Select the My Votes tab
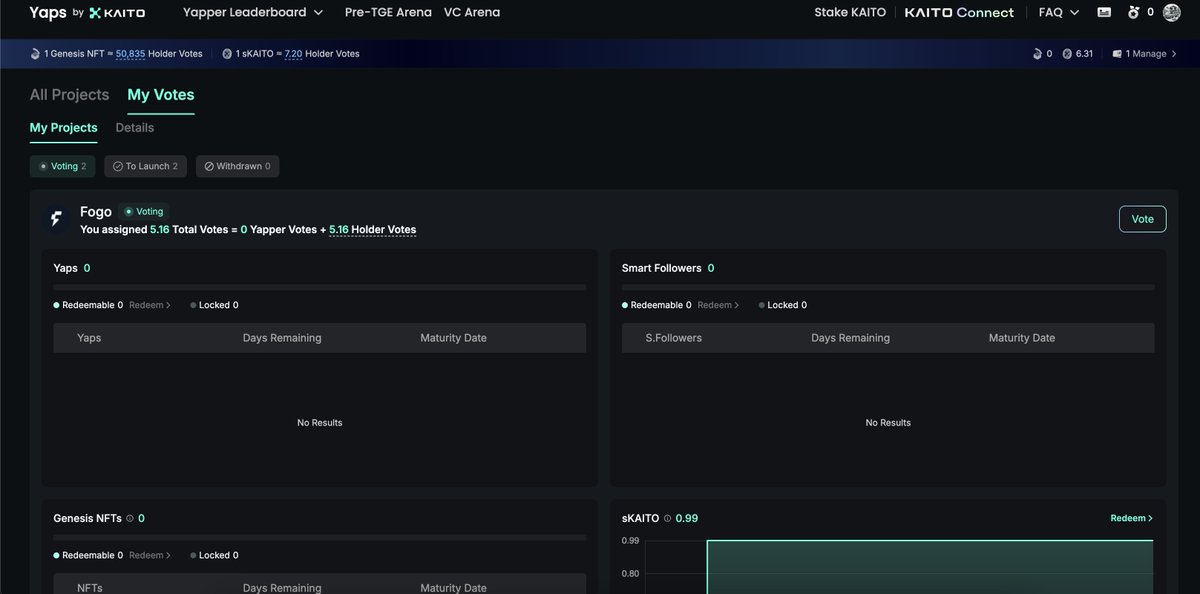Image resolution: width=1200 pixels, height=594 pixels. (161, 95)
